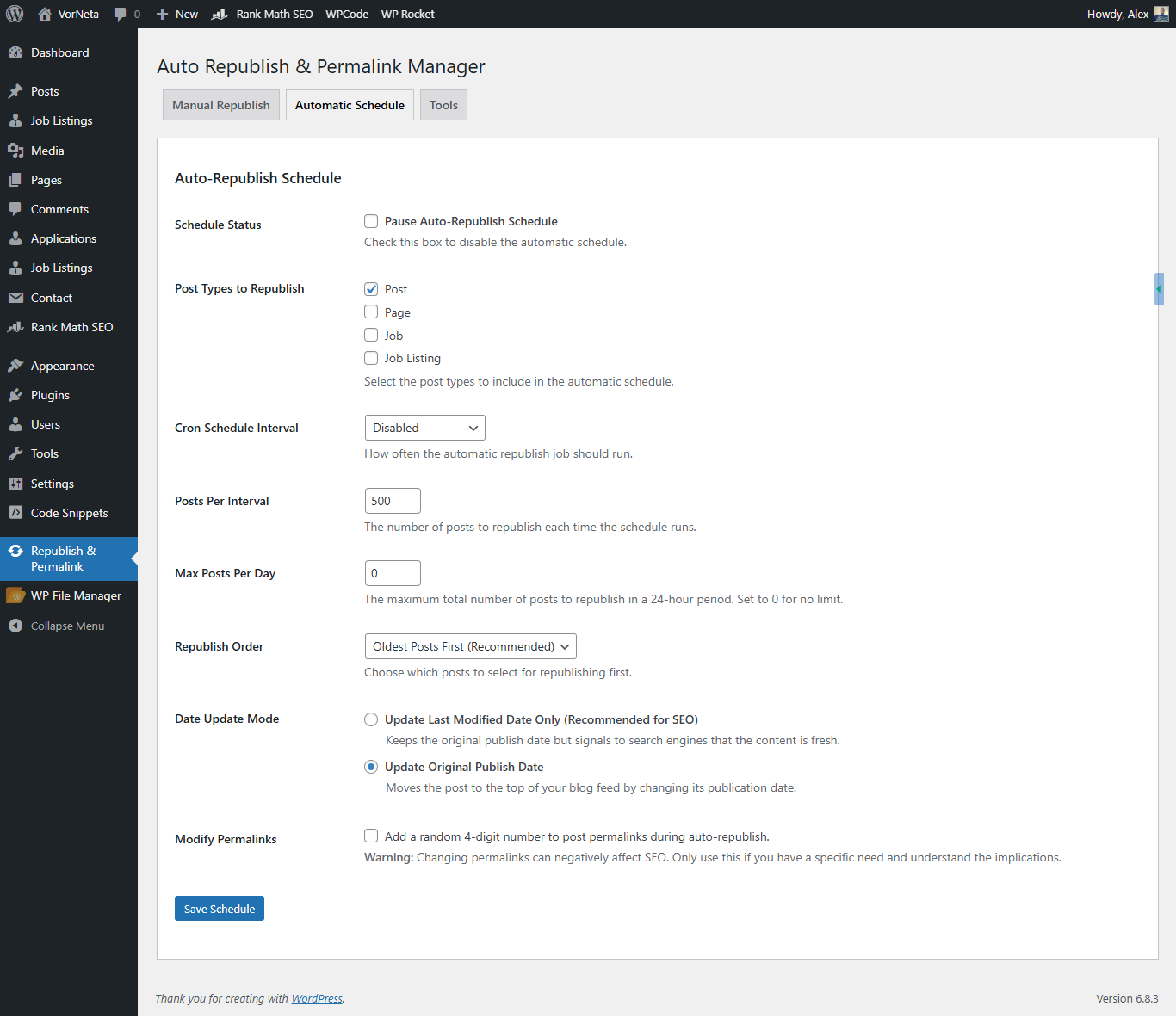Select Update Last Modified Date Only
The image size is (1176, 1018).
coord(370,719)
